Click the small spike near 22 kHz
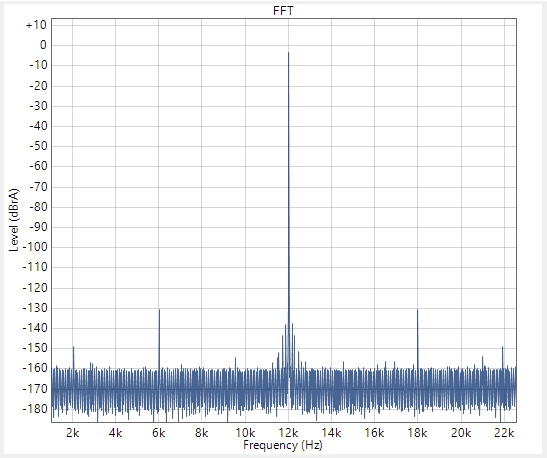Viewport: 547px width, 458px height. coord(502,358)
